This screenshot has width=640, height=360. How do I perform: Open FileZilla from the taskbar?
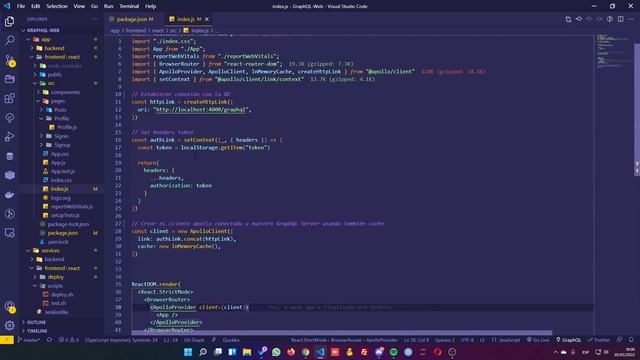point(364,352)
